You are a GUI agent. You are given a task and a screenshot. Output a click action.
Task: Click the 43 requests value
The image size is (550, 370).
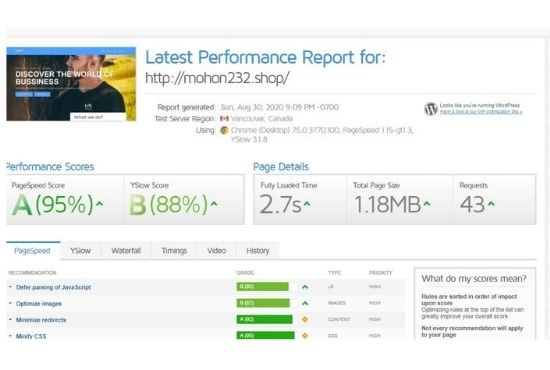(472, 204)
